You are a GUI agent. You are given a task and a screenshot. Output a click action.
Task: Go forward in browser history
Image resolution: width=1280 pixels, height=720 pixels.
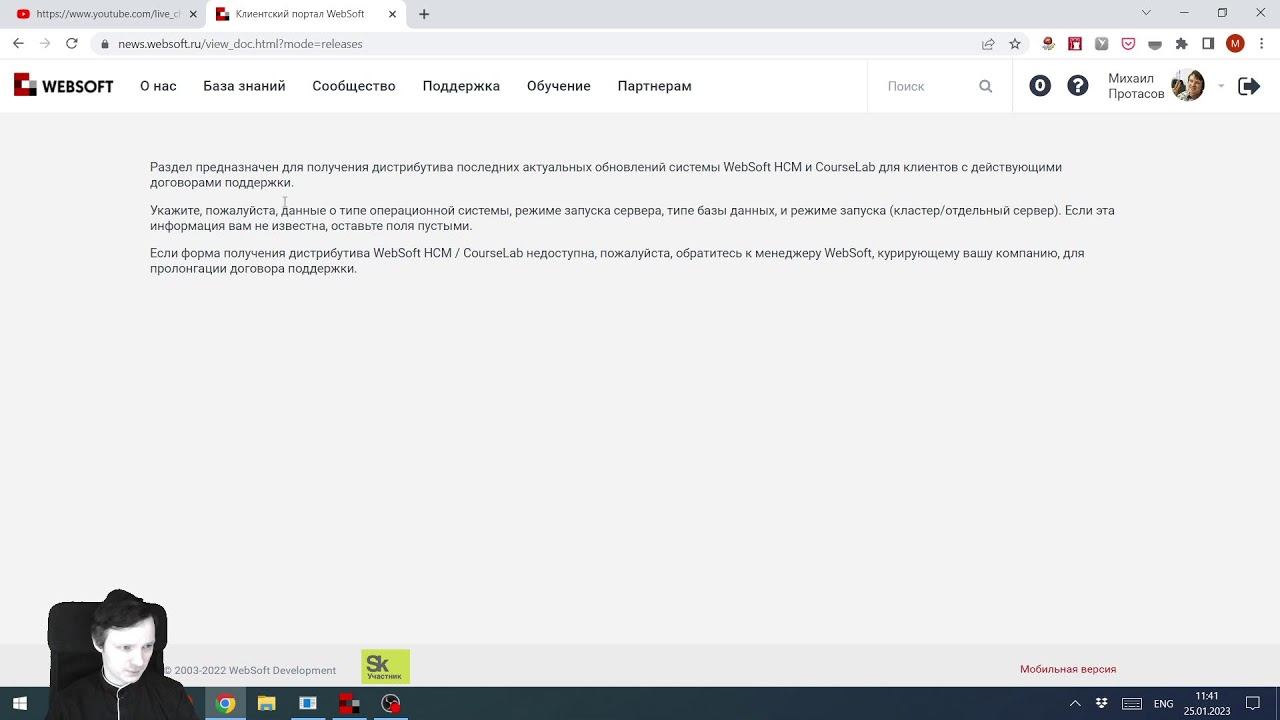tap(45, 44)
